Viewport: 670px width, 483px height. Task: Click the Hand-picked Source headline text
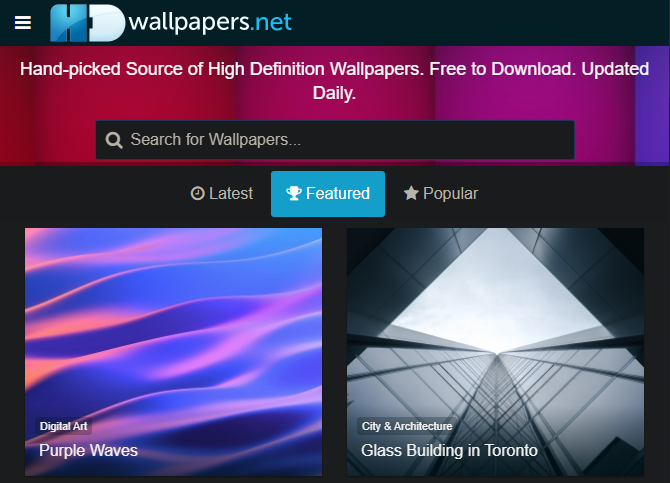[x=335, y=81]
